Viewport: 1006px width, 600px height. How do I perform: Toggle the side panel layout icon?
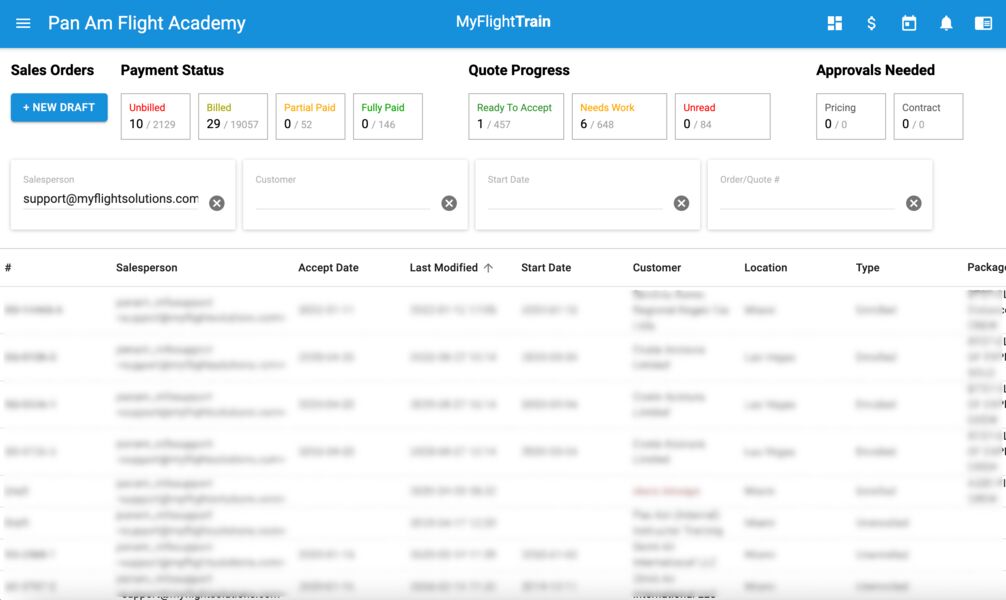click(983, 23)
